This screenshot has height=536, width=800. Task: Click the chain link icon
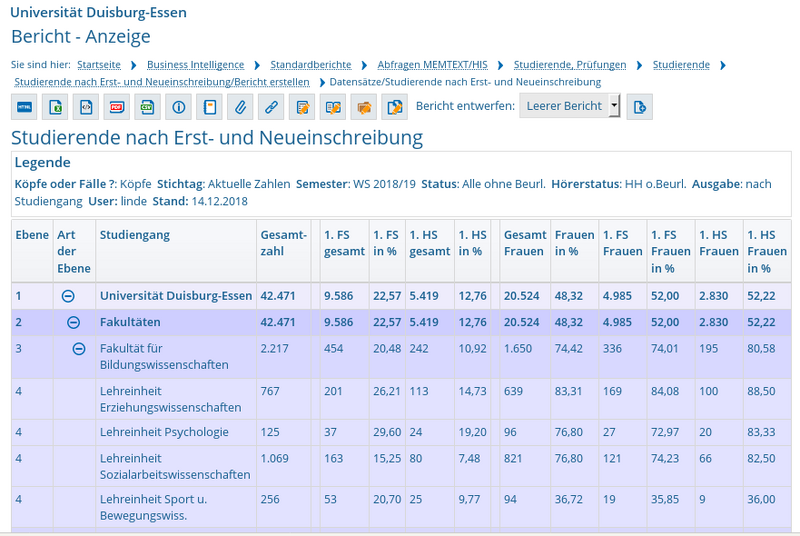click(x=271, y=107)
